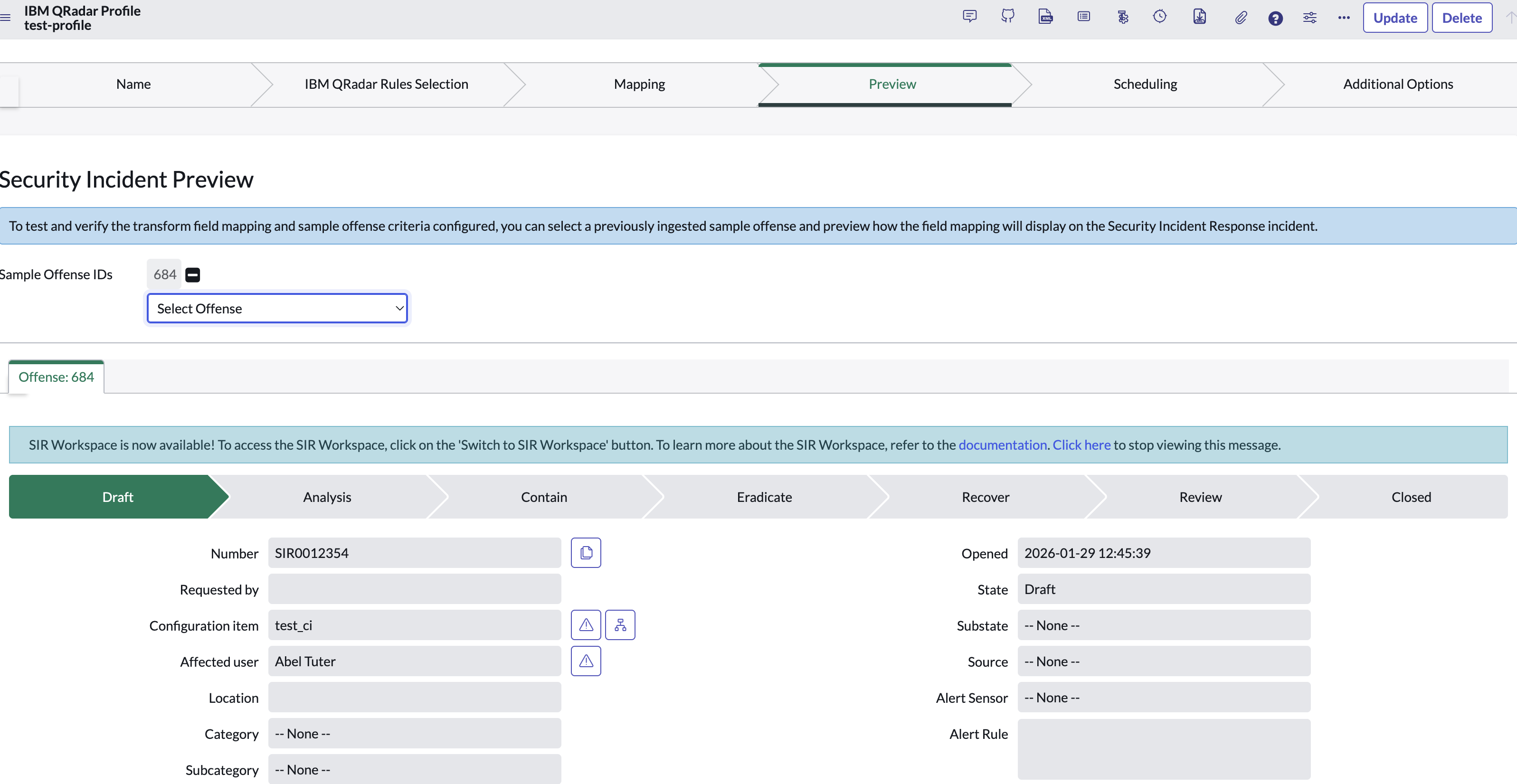The width and height of the screenshot is (1517, 784).
Task: Go to the Scheduling step
Action: pyautogui.click(x=1145, y=84)
